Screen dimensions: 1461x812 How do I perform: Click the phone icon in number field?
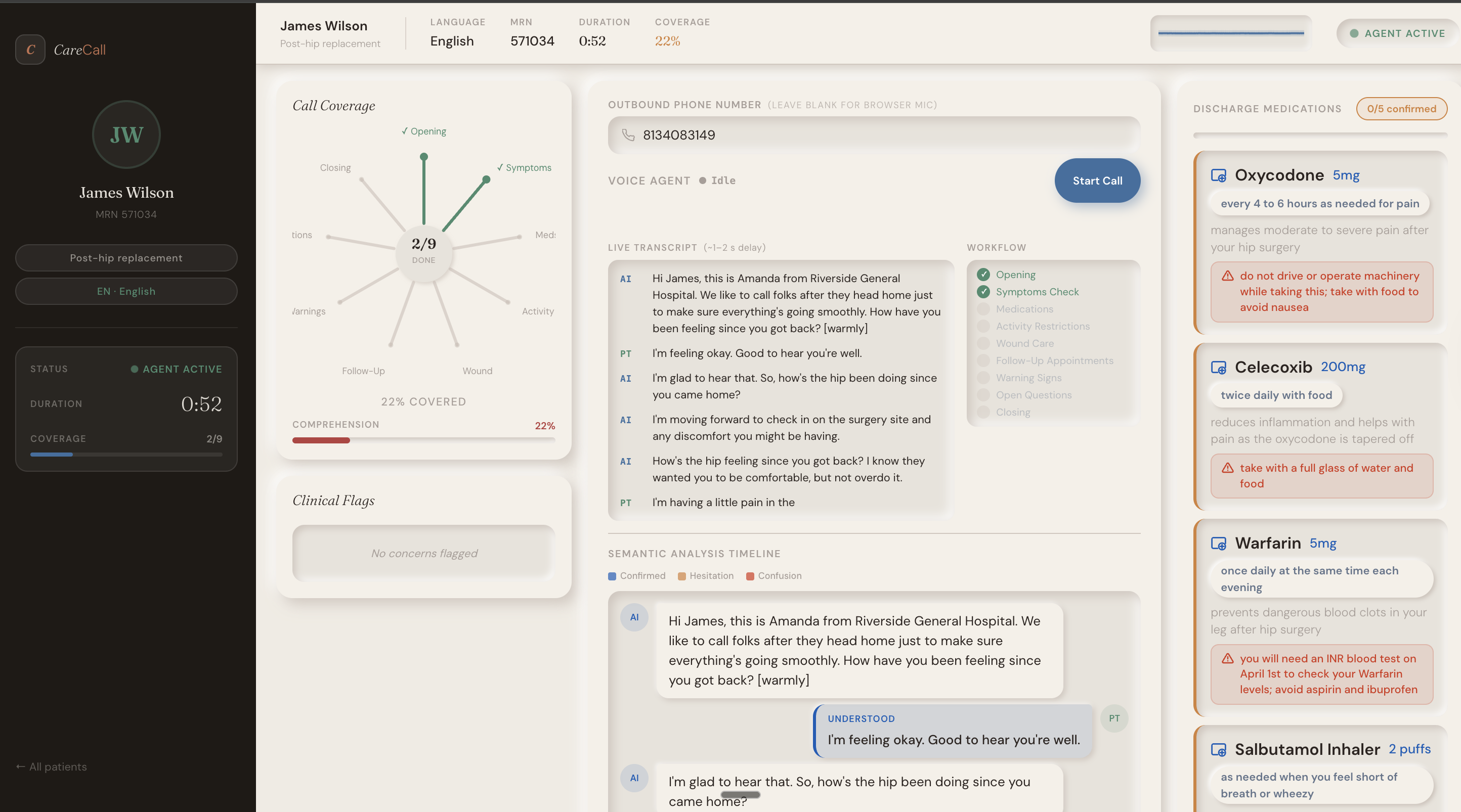point(628,135)
